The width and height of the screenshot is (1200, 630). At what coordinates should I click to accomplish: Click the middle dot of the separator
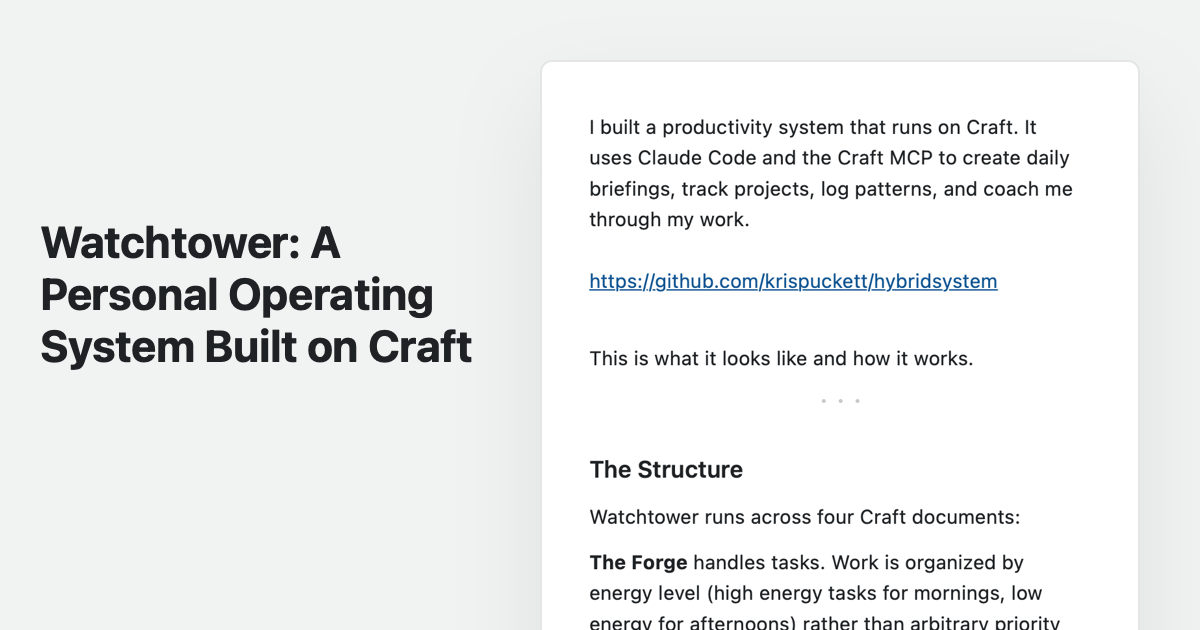click(x=840, y=401)
